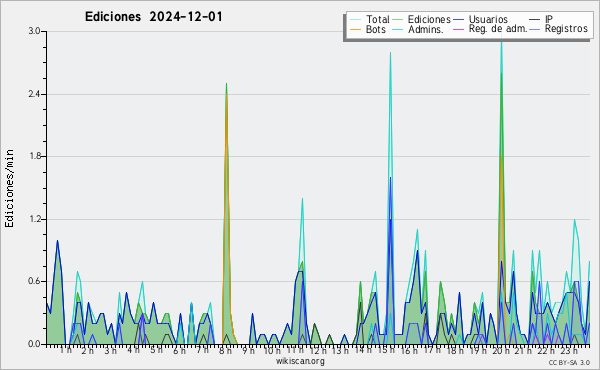The width and height of the screenshot is (600, 370).
Task: Select the 'Reg. de adm.' legend label
Action: (498, 29)
